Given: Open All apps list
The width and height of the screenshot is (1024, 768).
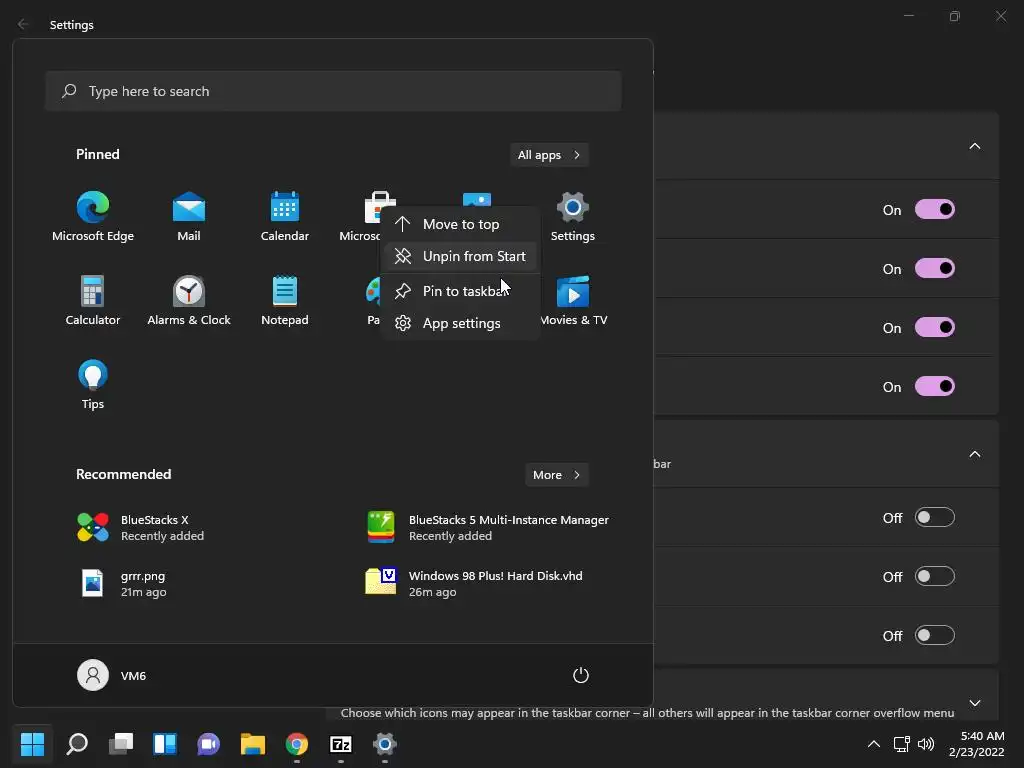Looking at the screenshot, I should point(549,155).
